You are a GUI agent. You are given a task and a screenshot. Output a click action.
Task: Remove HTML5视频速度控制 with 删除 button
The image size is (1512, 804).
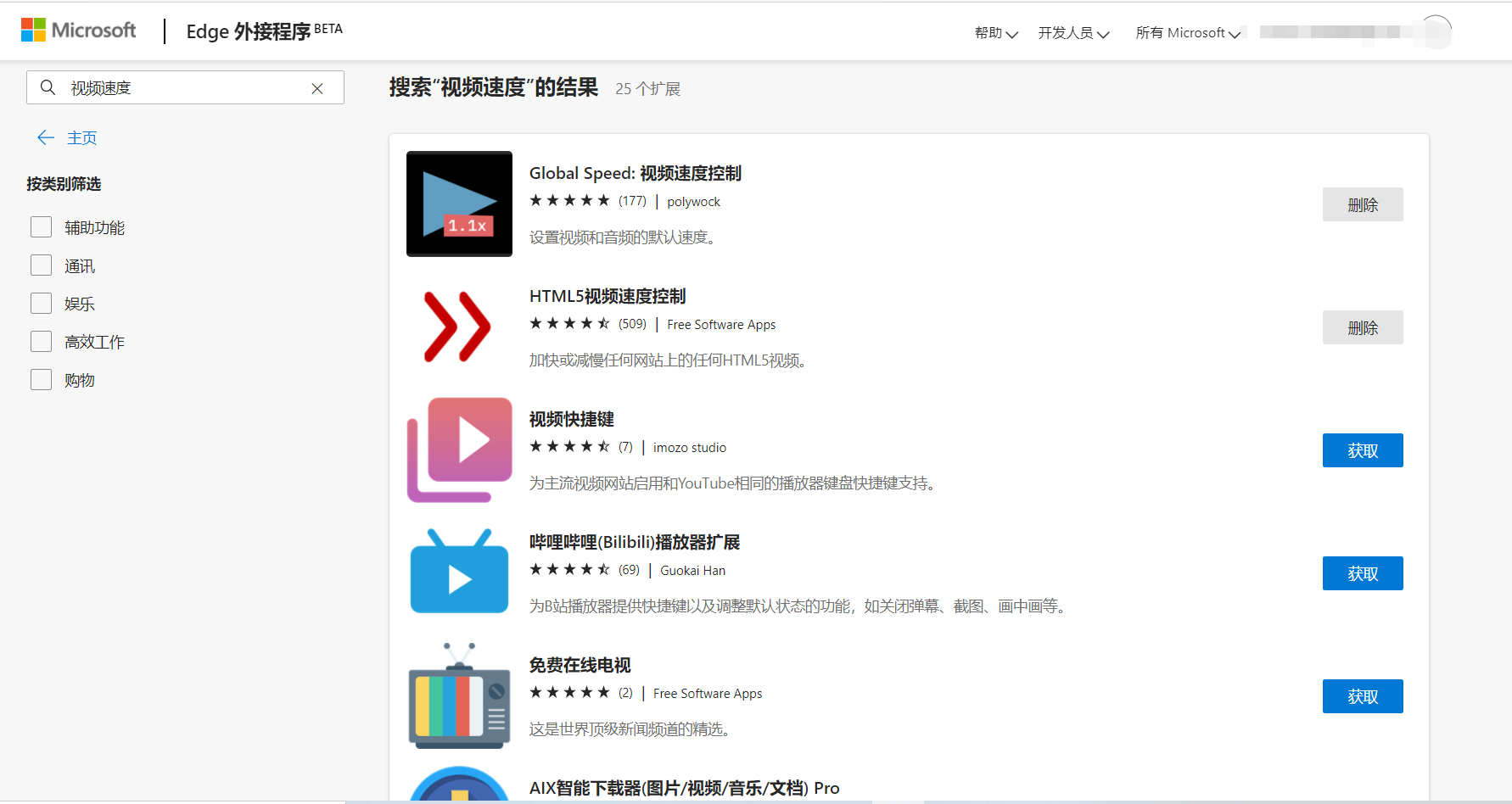tap(1363, 327)
